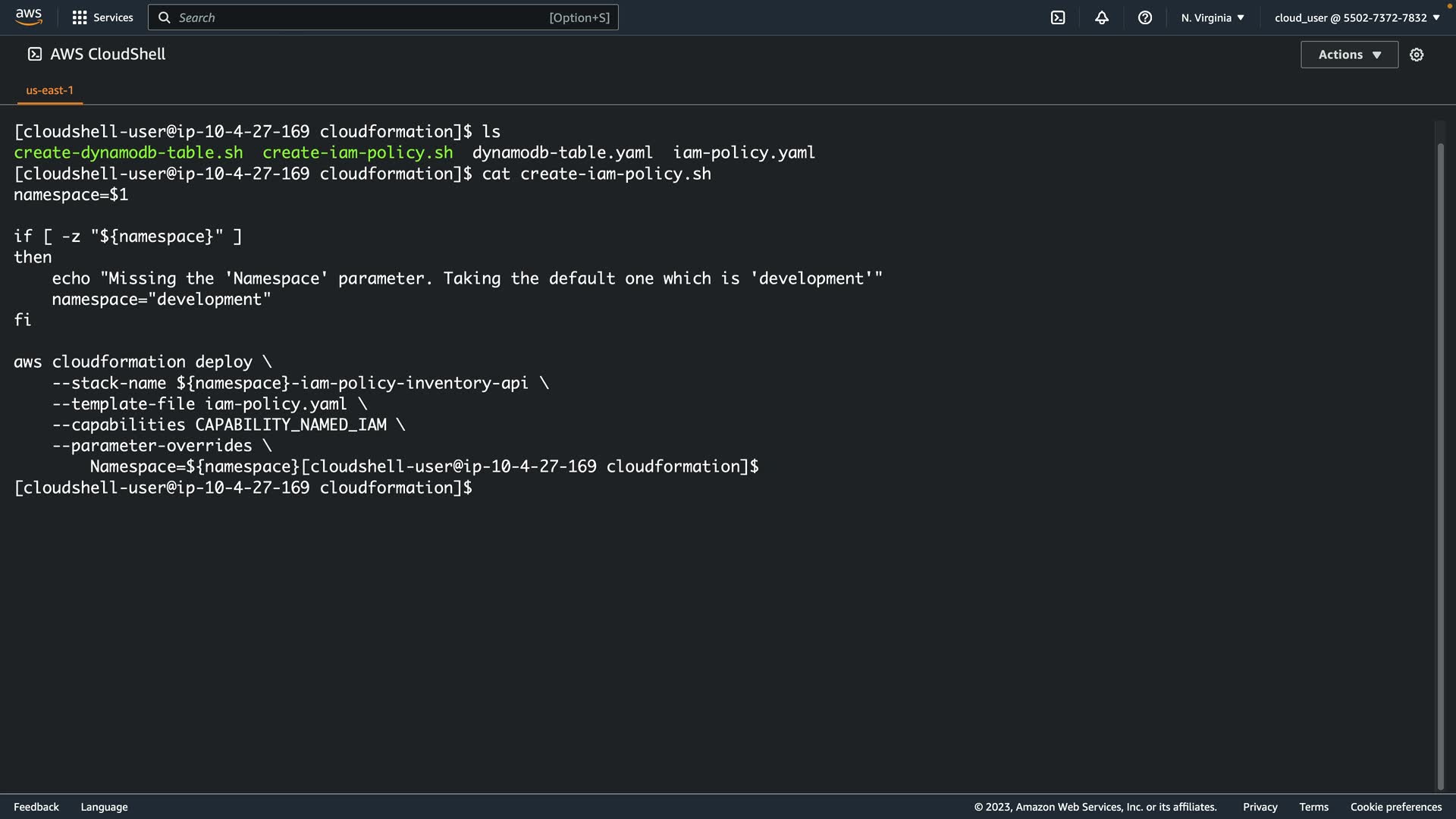Open the Services grid menu icon
1456x819 pixels.
pyautogui.click(x=79, y=17)
